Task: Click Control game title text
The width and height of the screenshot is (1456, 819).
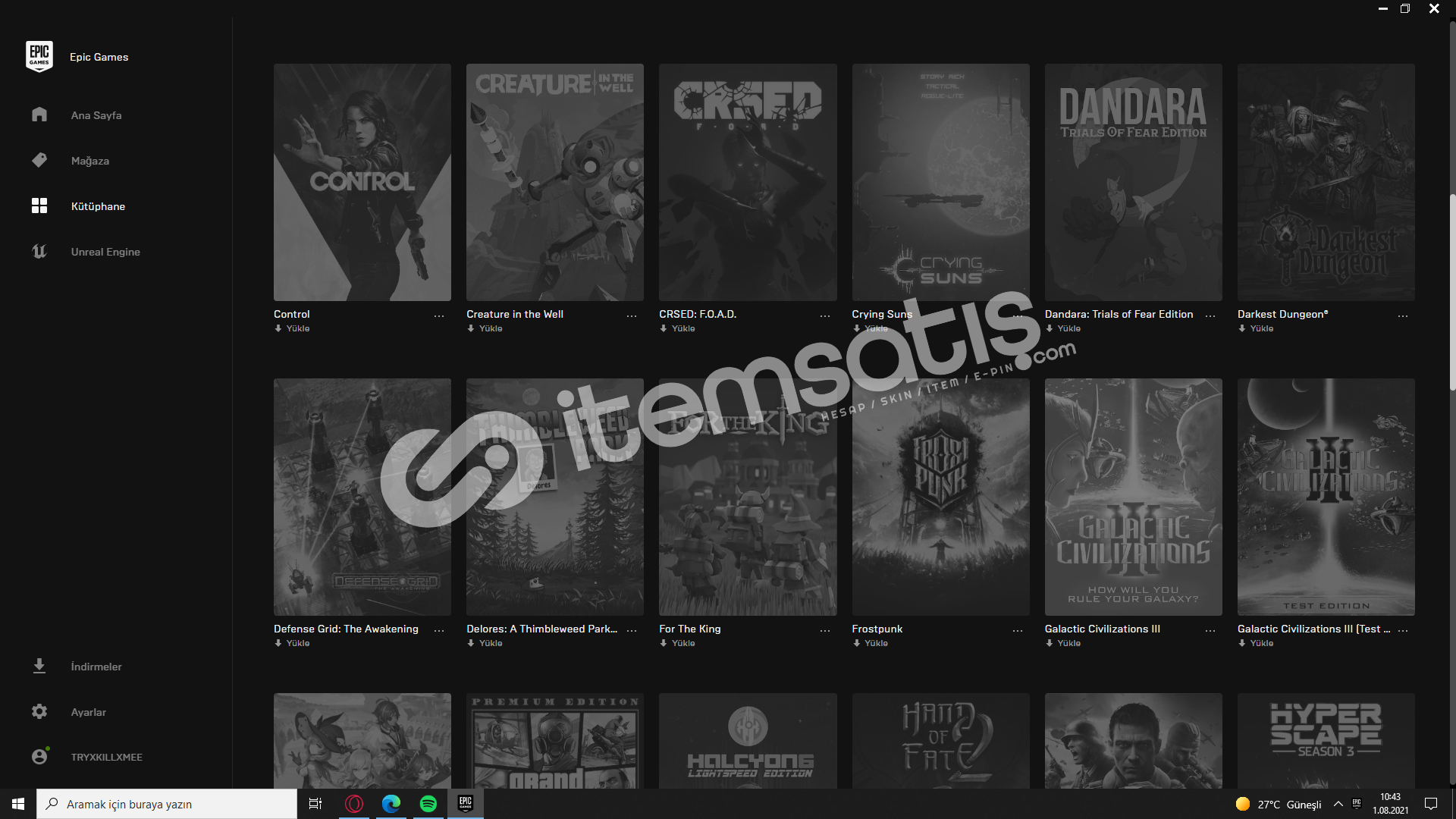Action: click(292, 314)
